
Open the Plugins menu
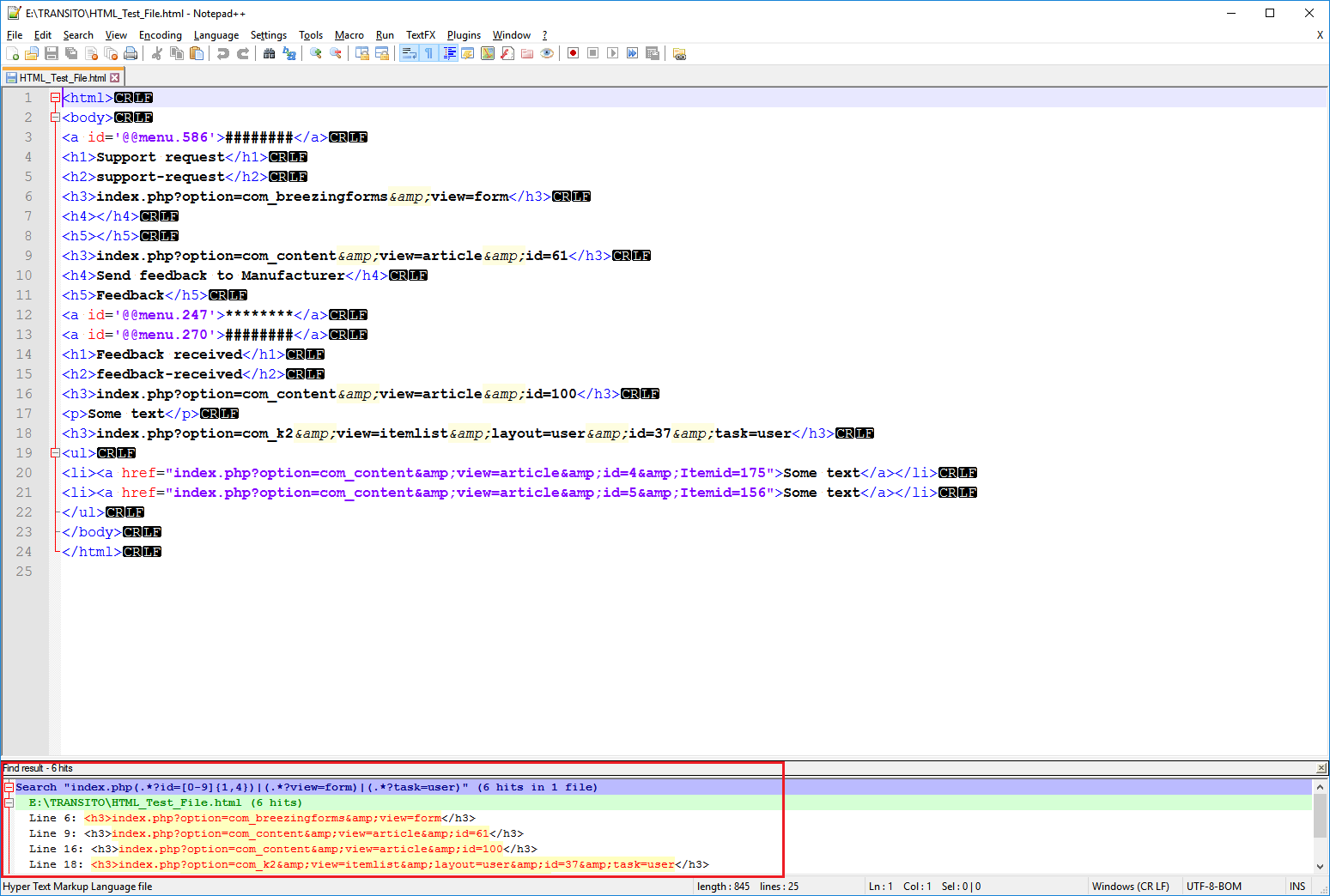464,35
